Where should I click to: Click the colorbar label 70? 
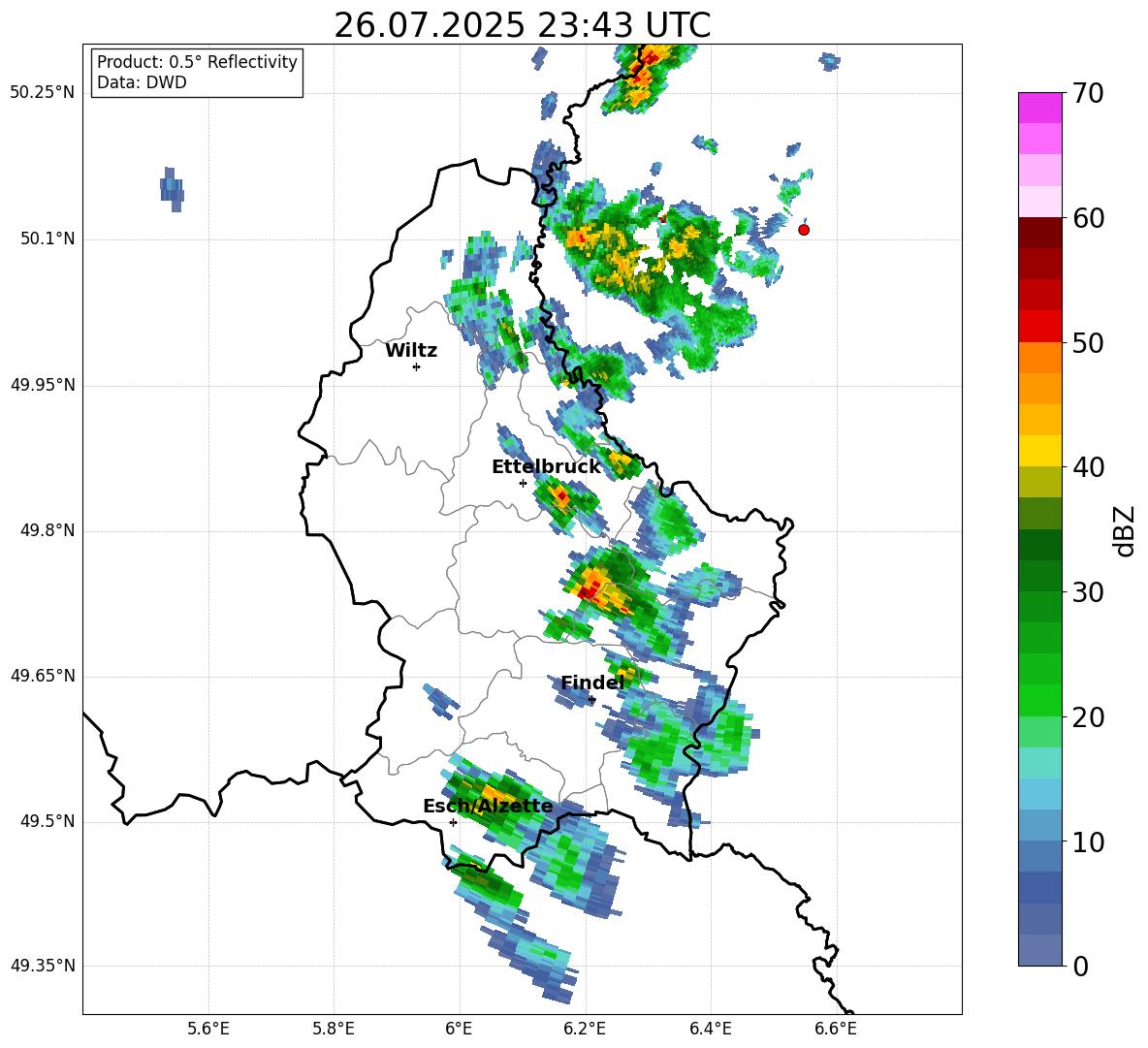1088,94
